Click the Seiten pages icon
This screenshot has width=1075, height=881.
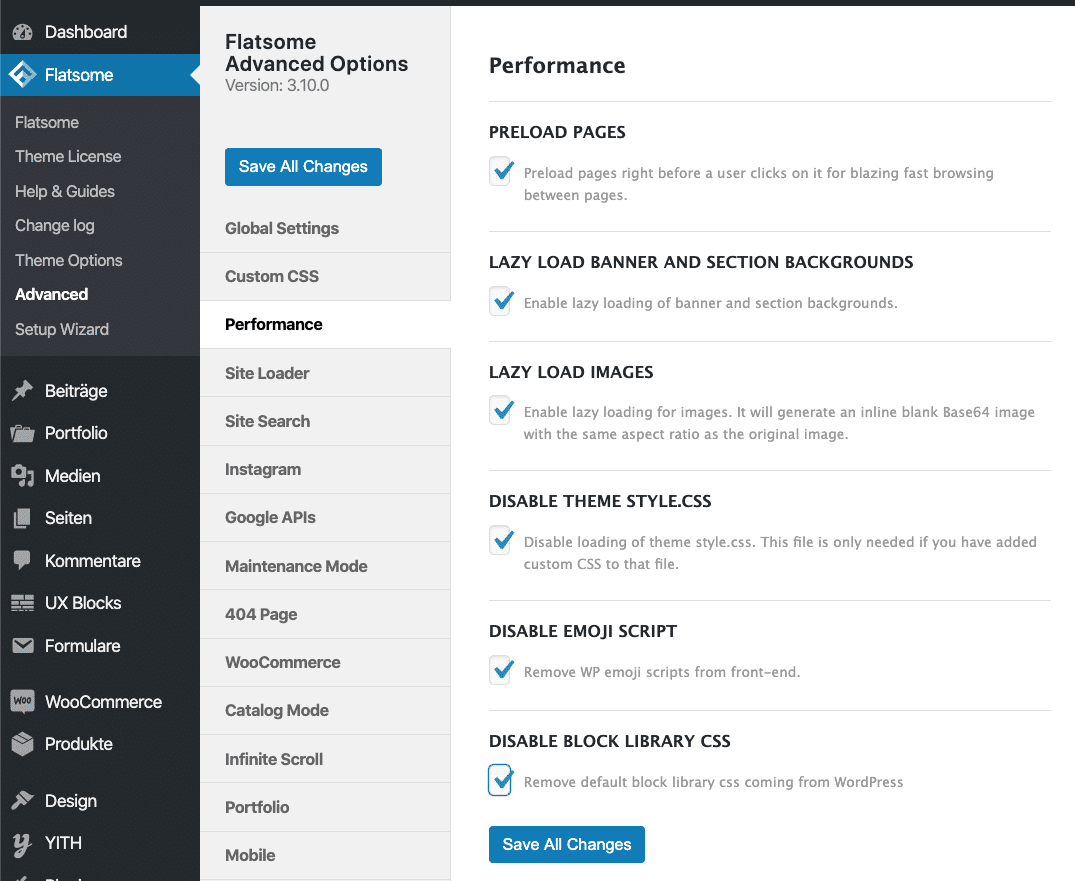click(x=23, y=518)
